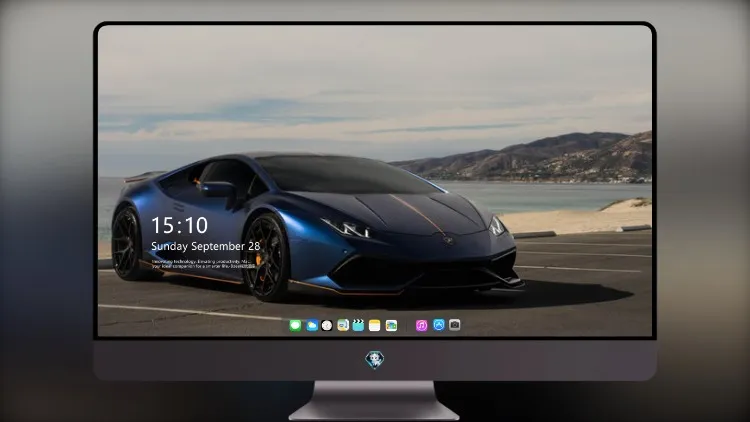Open the green Messages app in dock
The image size is (750, 422).
(x=295, y=326)
